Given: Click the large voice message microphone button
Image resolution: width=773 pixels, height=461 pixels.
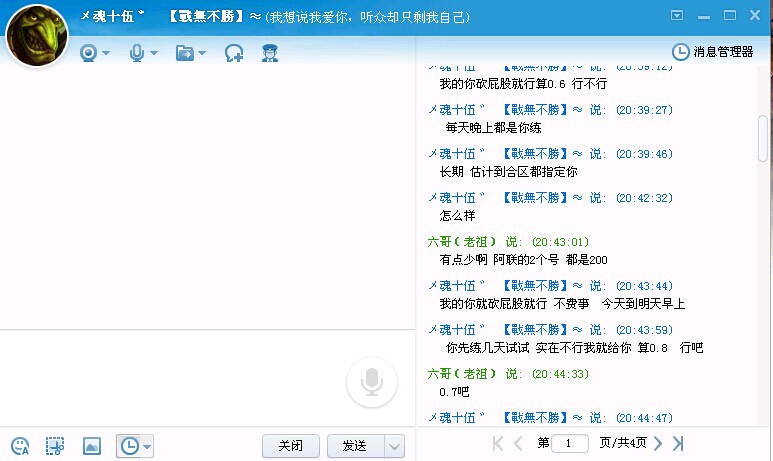Looking at the screenshot, I should click(372, 383).
